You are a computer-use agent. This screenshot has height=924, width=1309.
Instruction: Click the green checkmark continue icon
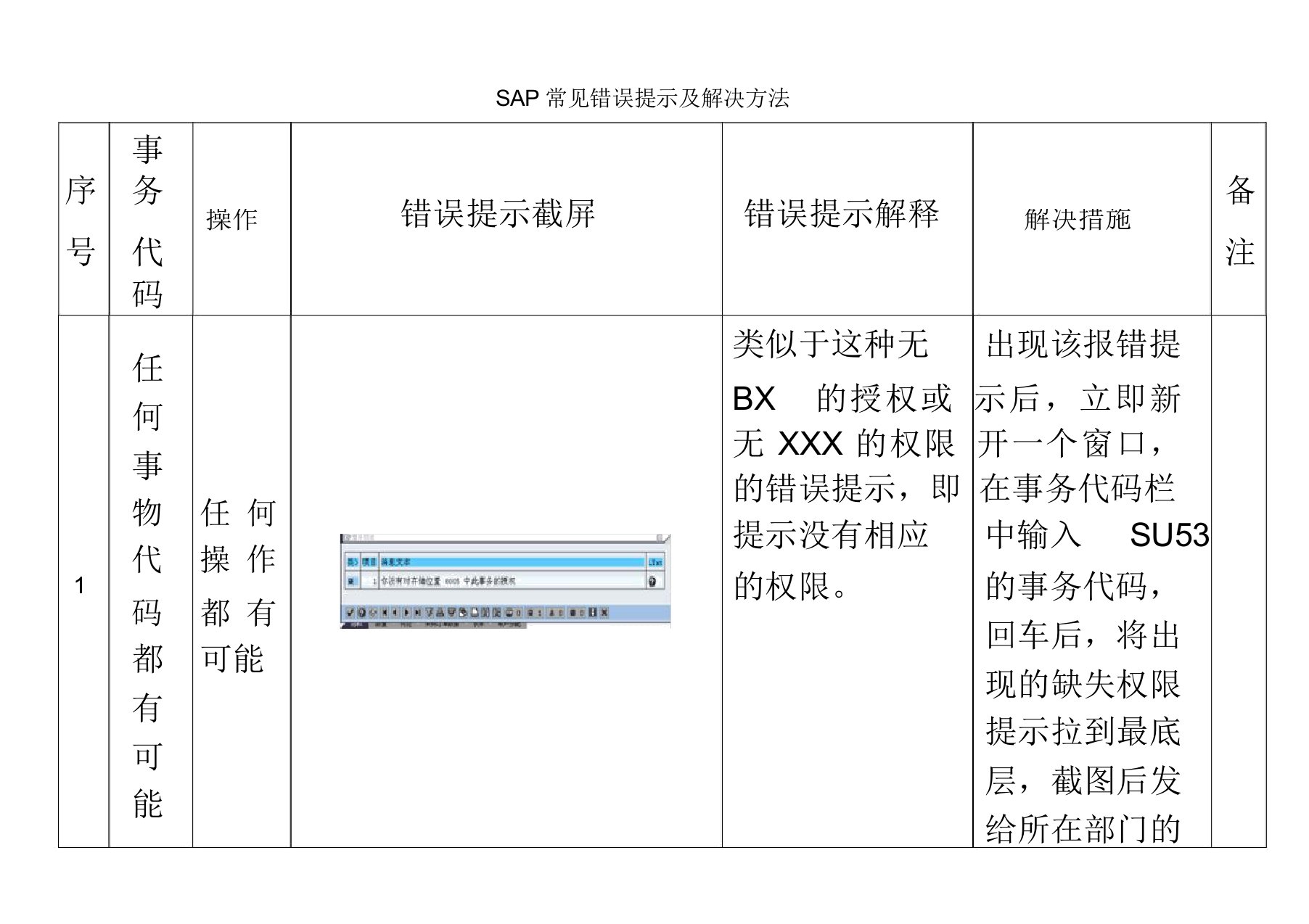[350, 612]
